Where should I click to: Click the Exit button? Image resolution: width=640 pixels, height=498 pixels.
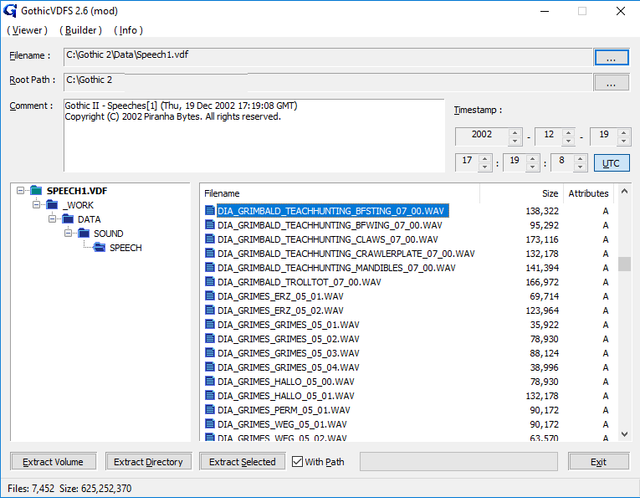(x=598, y=462)
